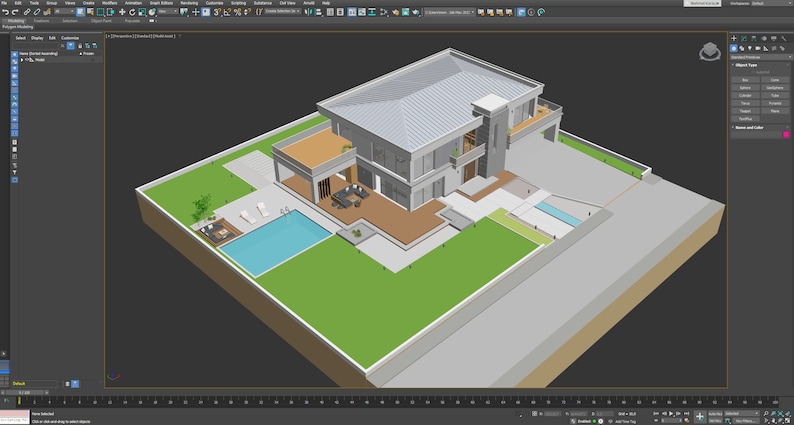Open the Standard Primitives dropdown

point(761,57)
